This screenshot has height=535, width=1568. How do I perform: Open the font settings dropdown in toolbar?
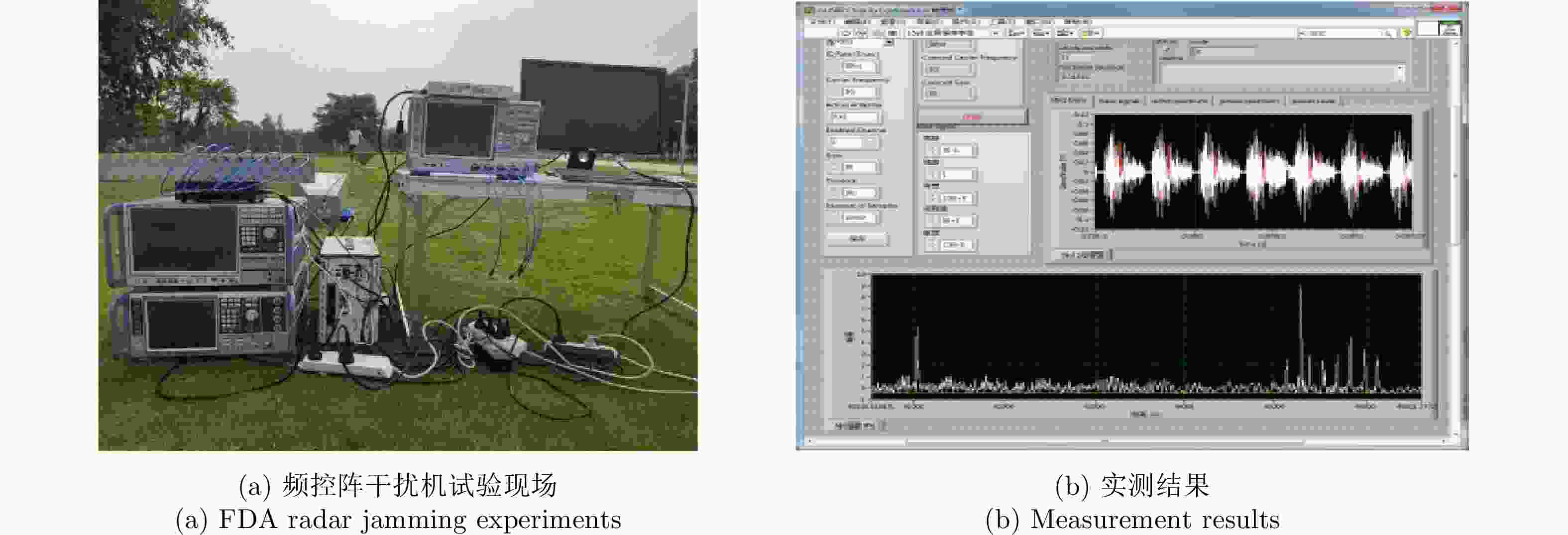pyautogui.click(x=953, y=33)
